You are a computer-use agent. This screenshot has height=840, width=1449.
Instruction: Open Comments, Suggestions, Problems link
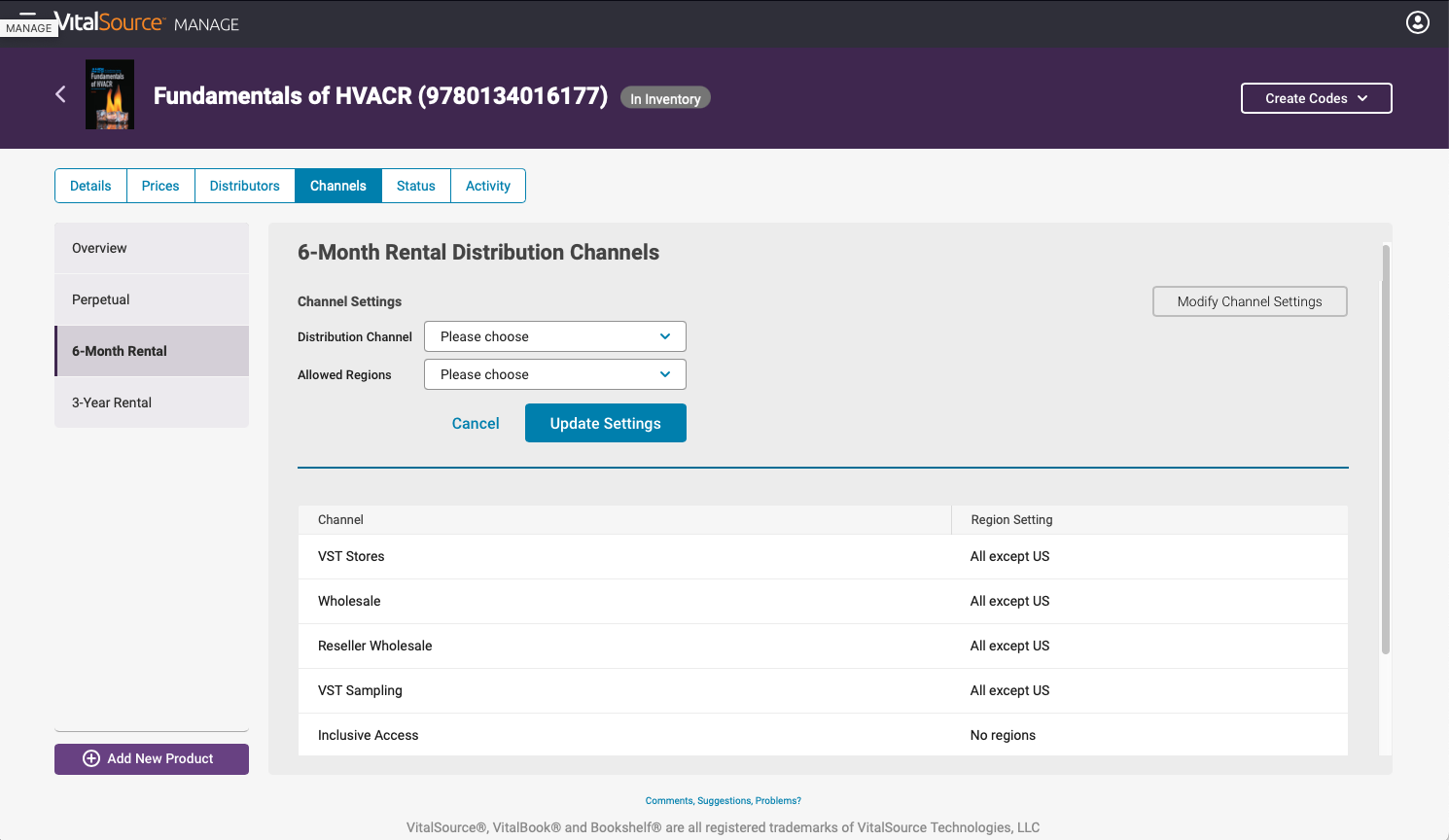tap(724, 801)
